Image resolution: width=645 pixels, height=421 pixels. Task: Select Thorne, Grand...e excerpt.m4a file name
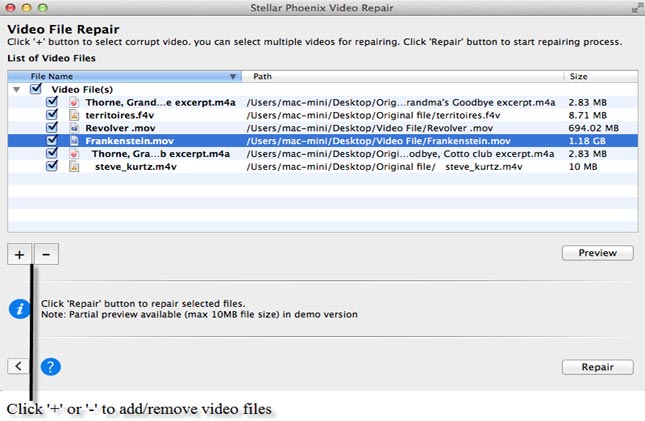pos(160,102)
